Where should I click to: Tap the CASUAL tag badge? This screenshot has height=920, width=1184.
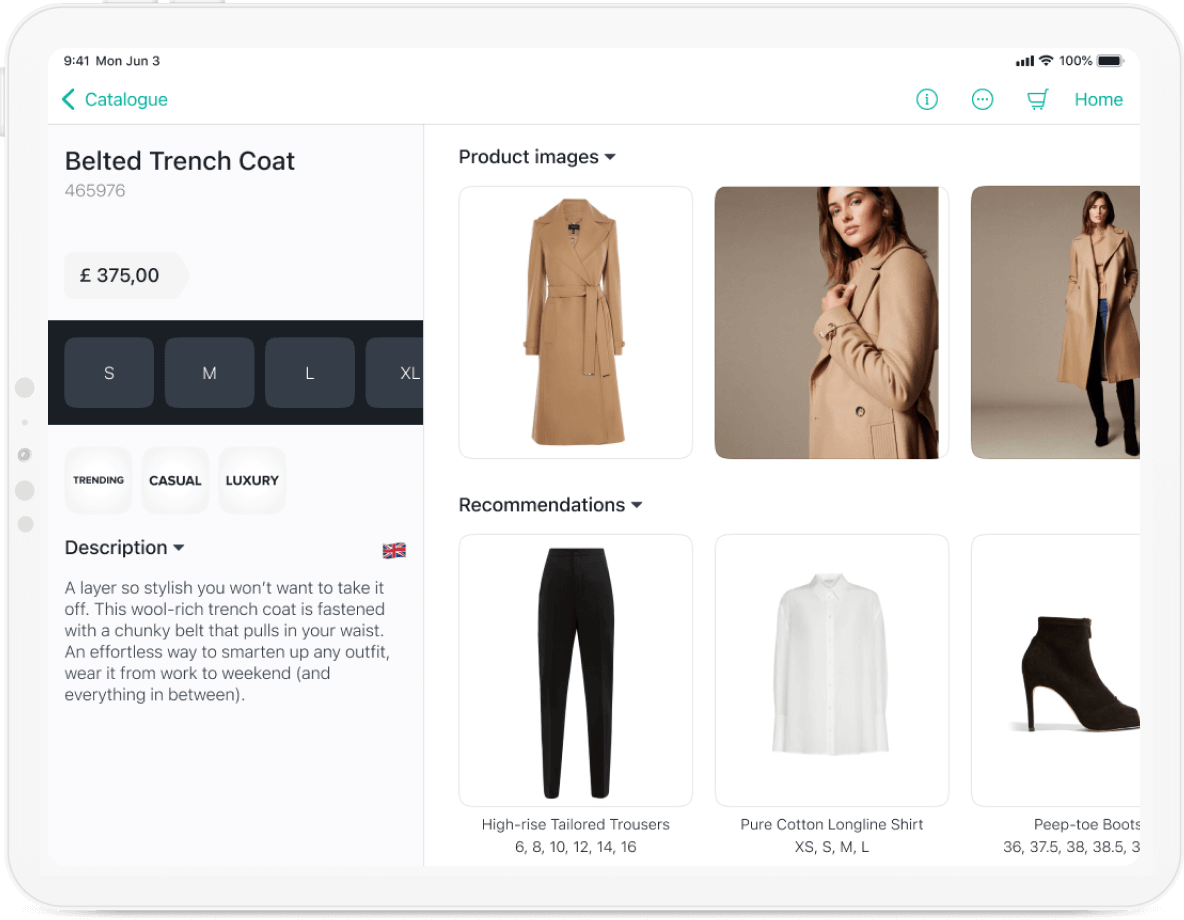[x=175, y=480]
